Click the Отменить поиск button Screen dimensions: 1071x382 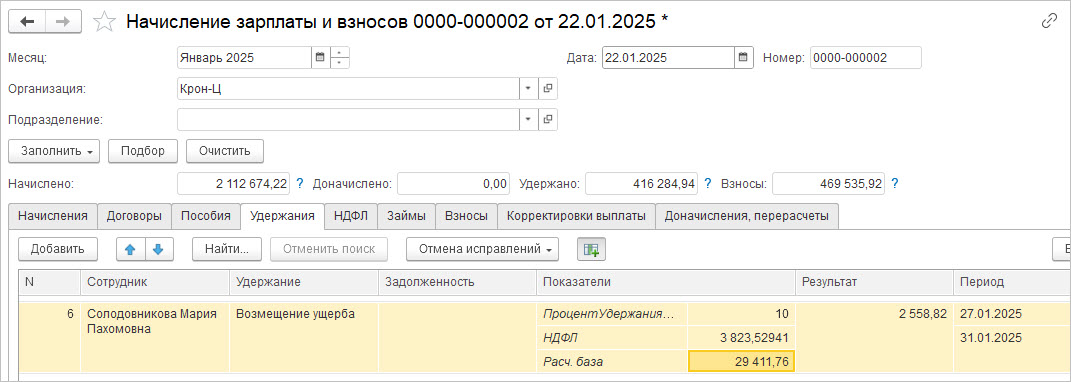(x=329, y=249)
